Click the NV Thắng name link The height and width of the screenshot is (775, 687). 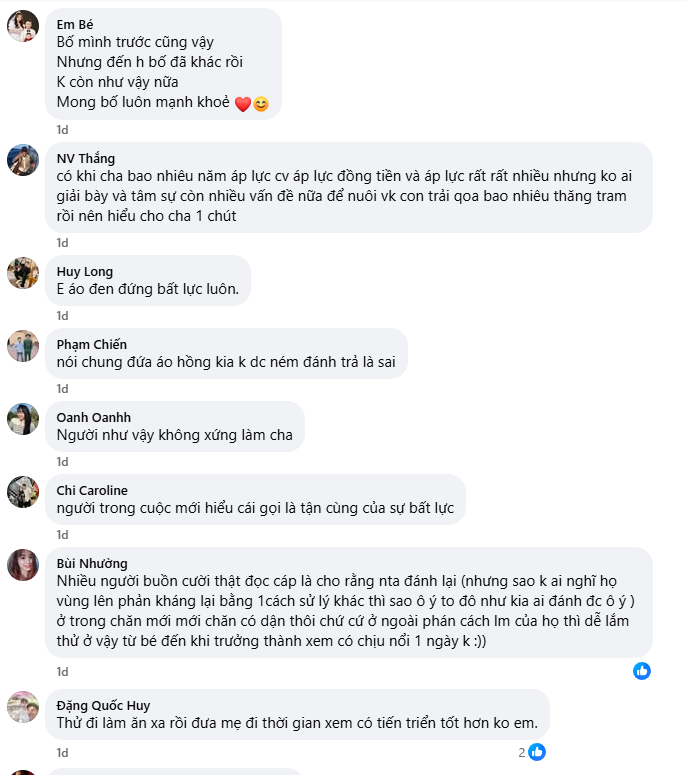[x=86, y=158]
